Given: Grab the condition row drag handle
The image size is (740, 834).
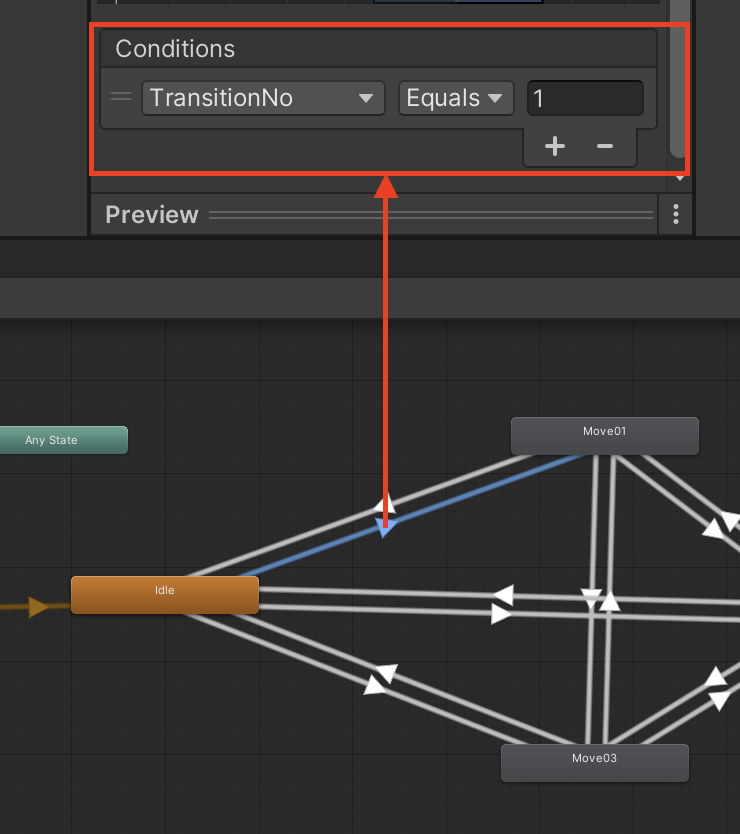Looking at the screenshot, I should [121, 97].
